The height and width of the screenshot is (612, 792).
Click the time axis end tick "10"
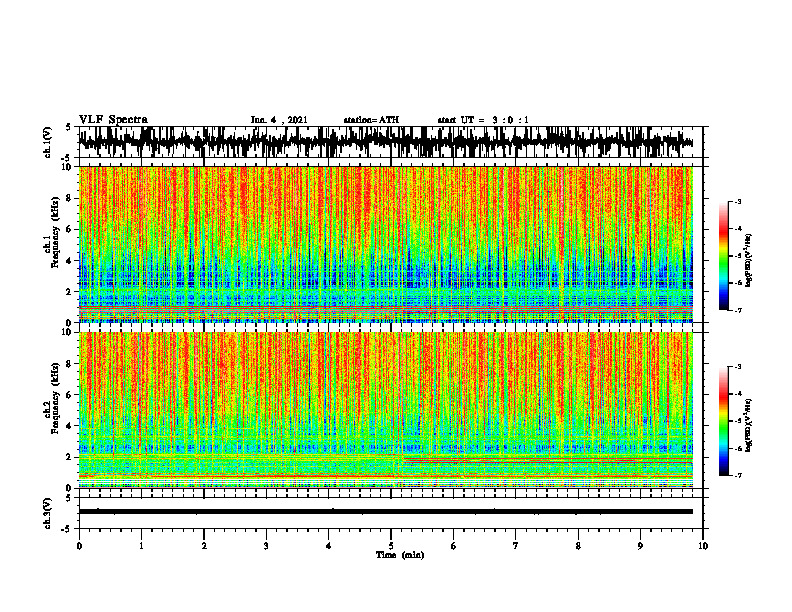click(703, 546)
